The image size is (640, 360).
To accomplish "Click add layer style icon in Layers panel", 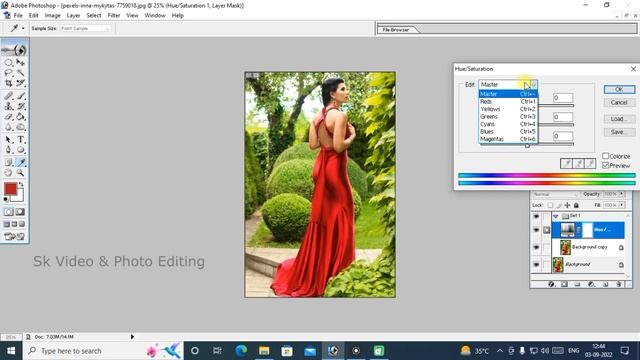I will (x=551, y=284).
